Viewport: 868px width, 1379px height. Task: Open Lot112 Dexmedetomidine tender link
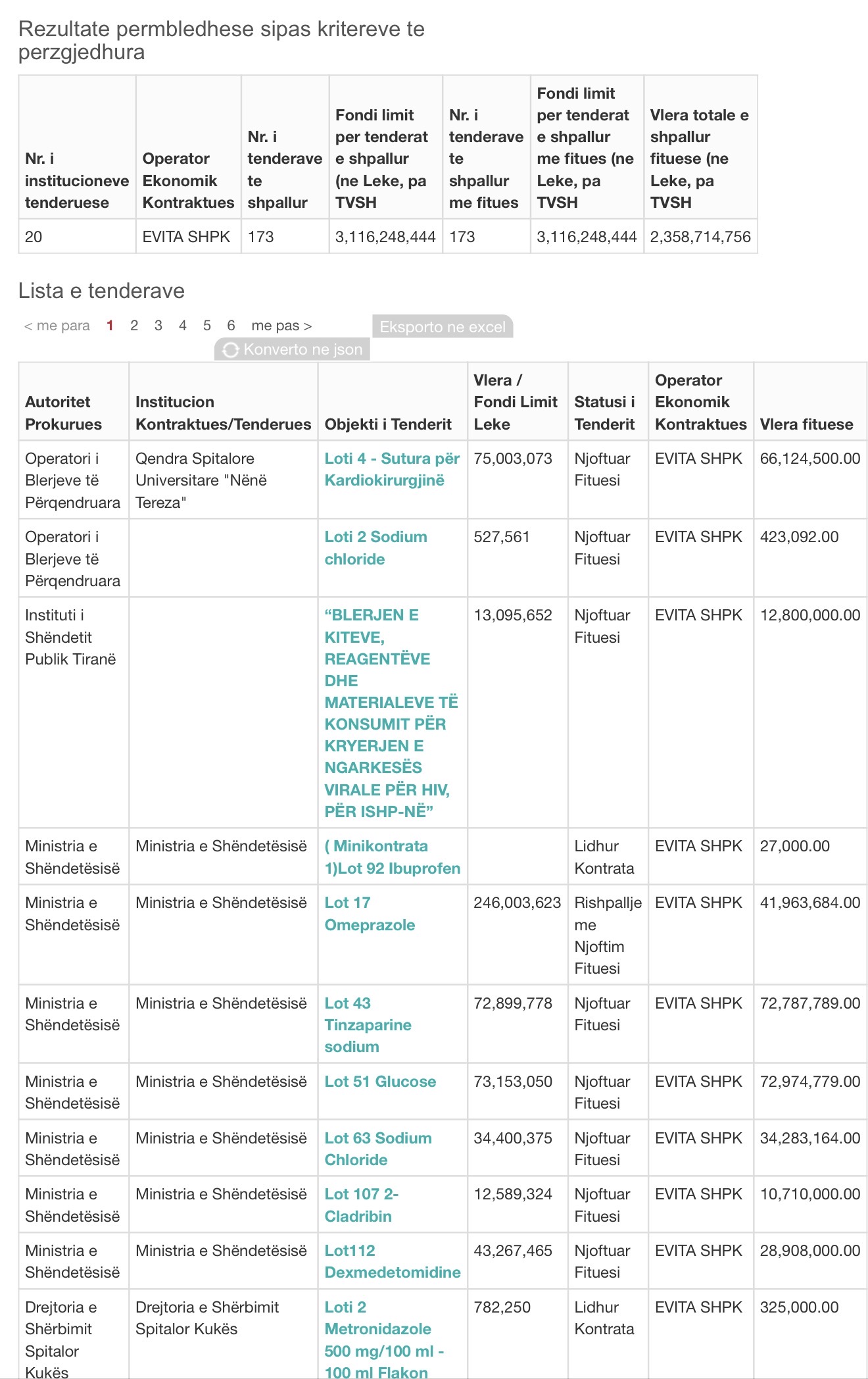(x=392, y=1262)
